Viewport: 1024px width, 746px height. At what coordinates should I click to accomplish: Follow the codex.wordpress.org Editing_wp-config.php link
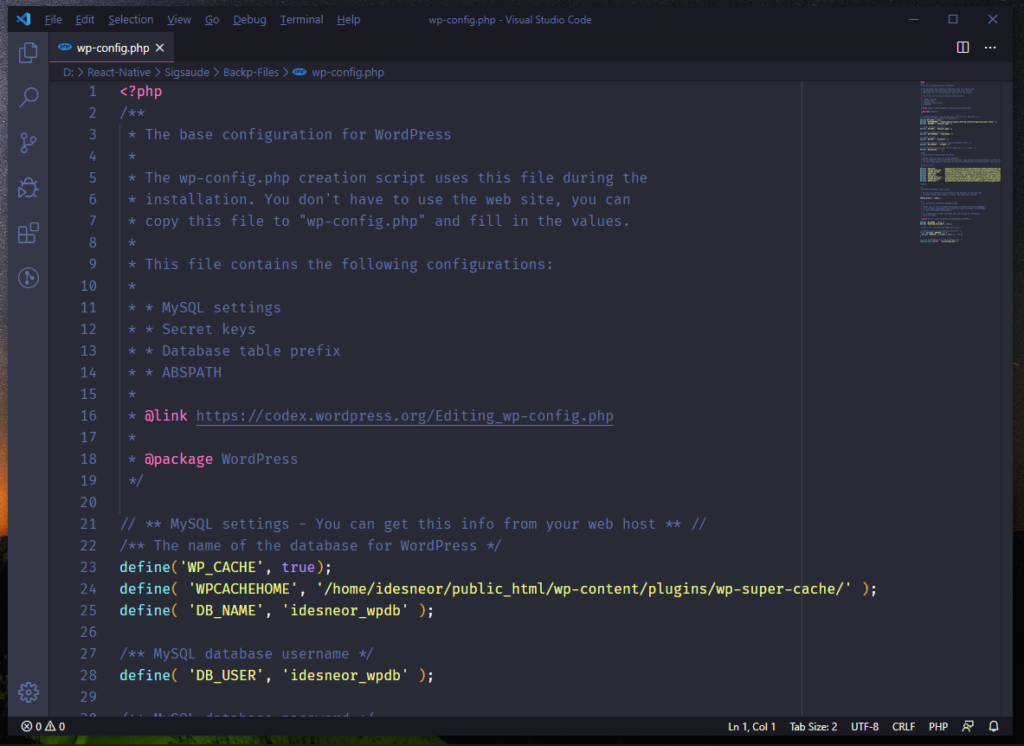point(405,415)
